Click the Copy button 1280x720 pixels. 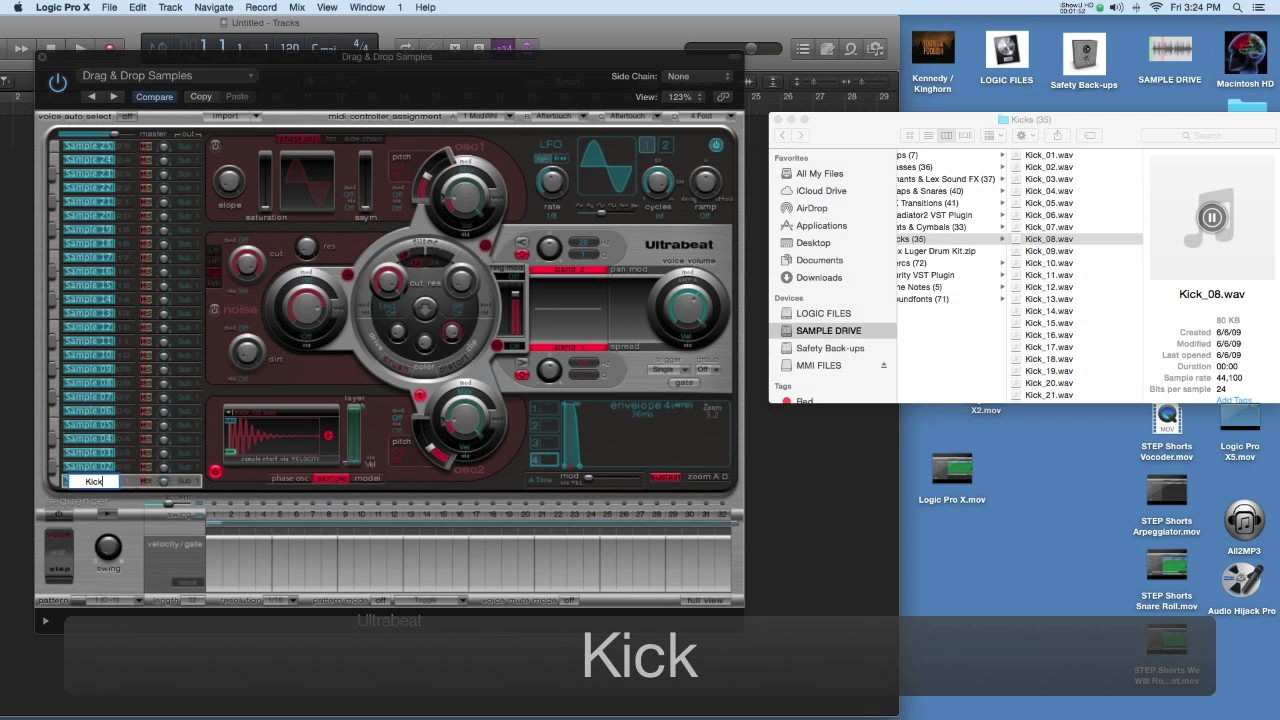(x=201, y=97)
